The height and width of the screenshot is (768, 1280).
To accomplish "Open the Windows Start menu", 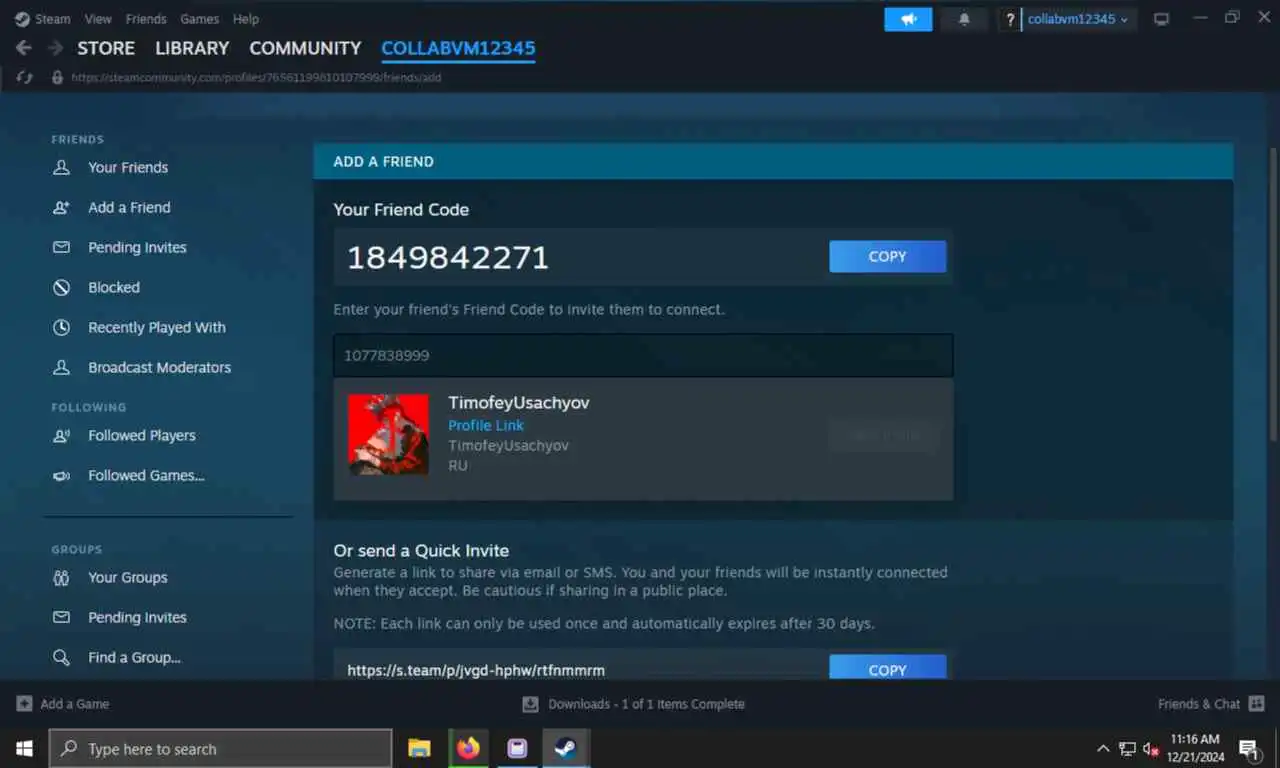I will click(24, 748).
